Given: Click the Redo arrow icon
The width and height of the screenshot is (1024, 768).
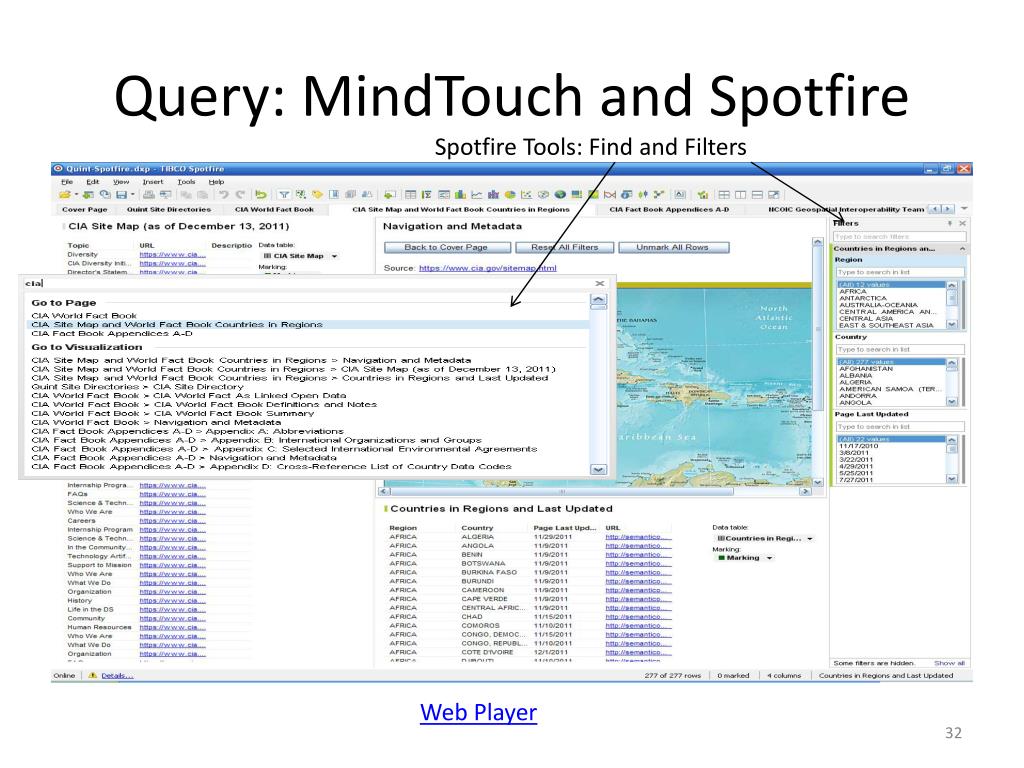Looking at the screenshot, I should click(240, 195).
